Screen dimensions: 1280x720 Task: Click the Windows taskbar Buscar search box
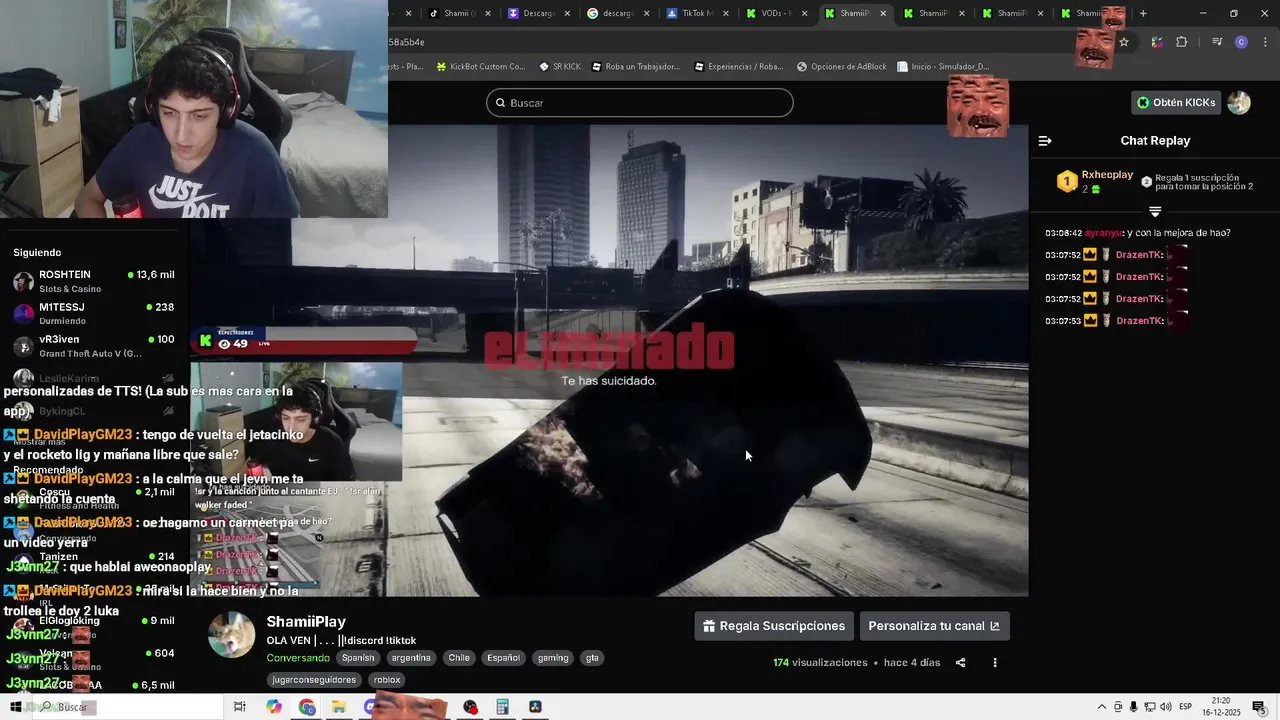point(127,707)
